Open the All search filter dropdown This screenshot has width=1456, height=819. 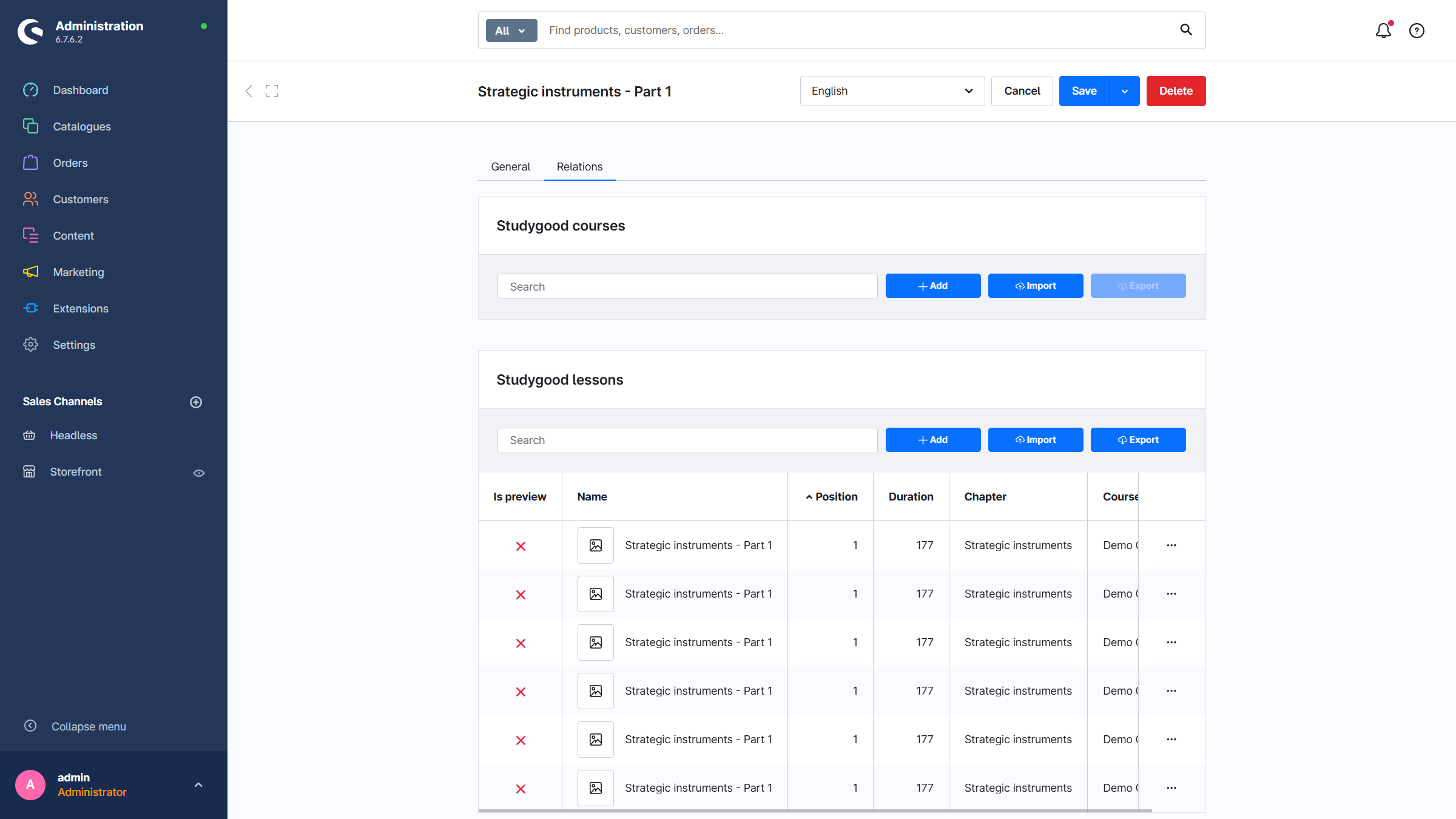pos(511,30)
